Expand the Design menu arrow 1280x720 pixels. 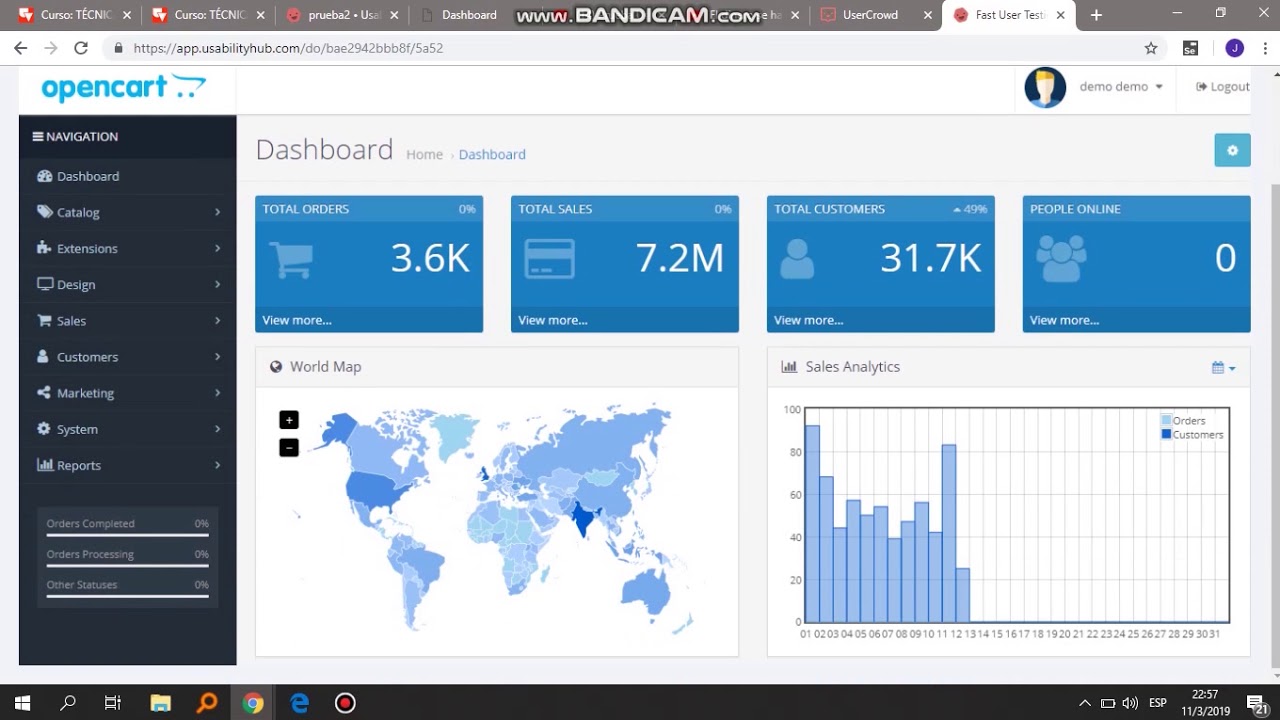click(x=217, y=284)
